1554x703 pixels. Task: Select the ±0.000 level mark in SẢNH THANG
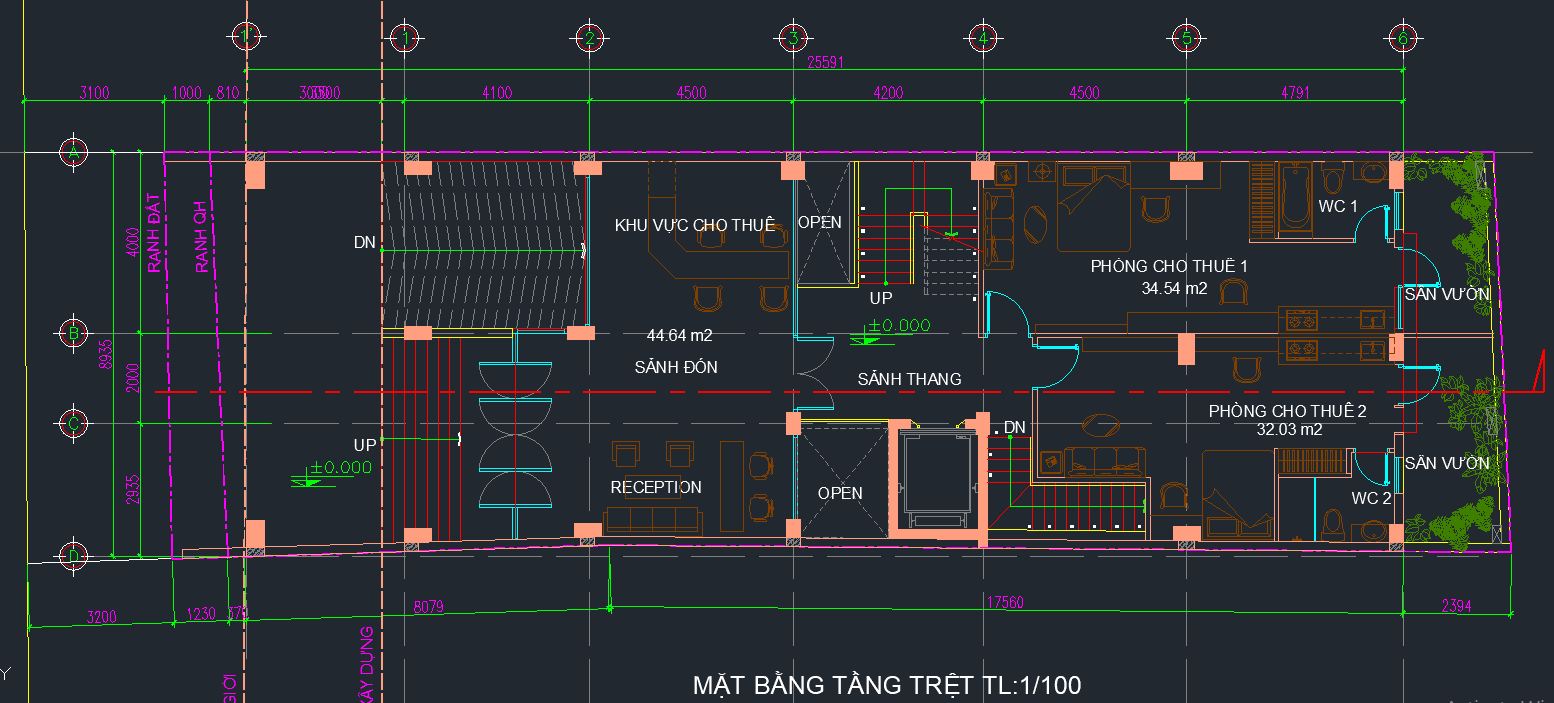pos(889,331)
